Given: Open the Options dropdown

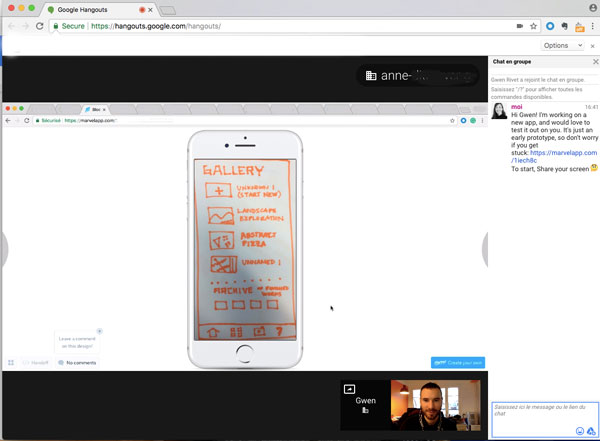Looking at the screenshot, I should click(x=563, y=46).
